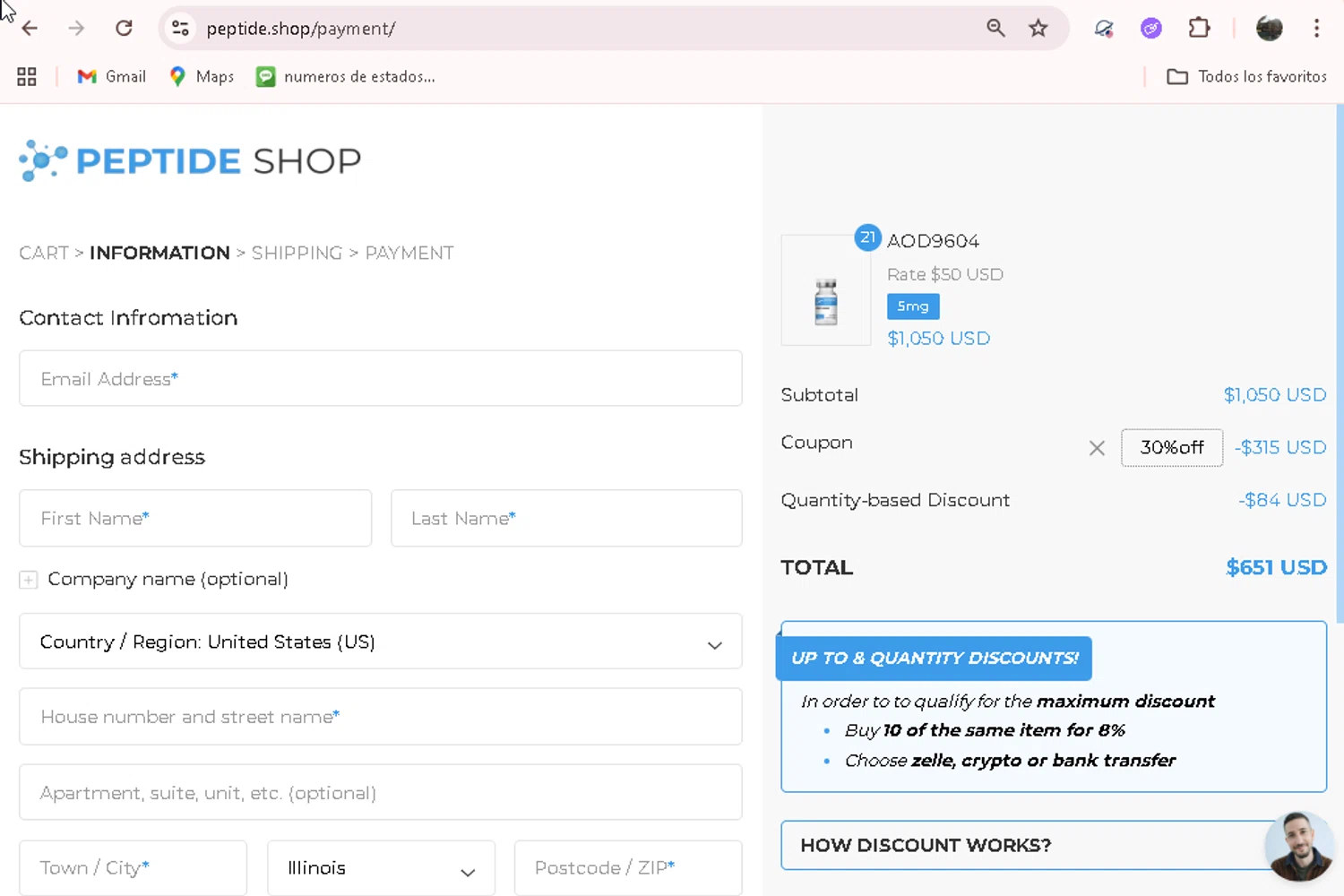Screen dimensions: 1344x896
Task: Toggle the Company name optional checkbox
Action: 29,580
